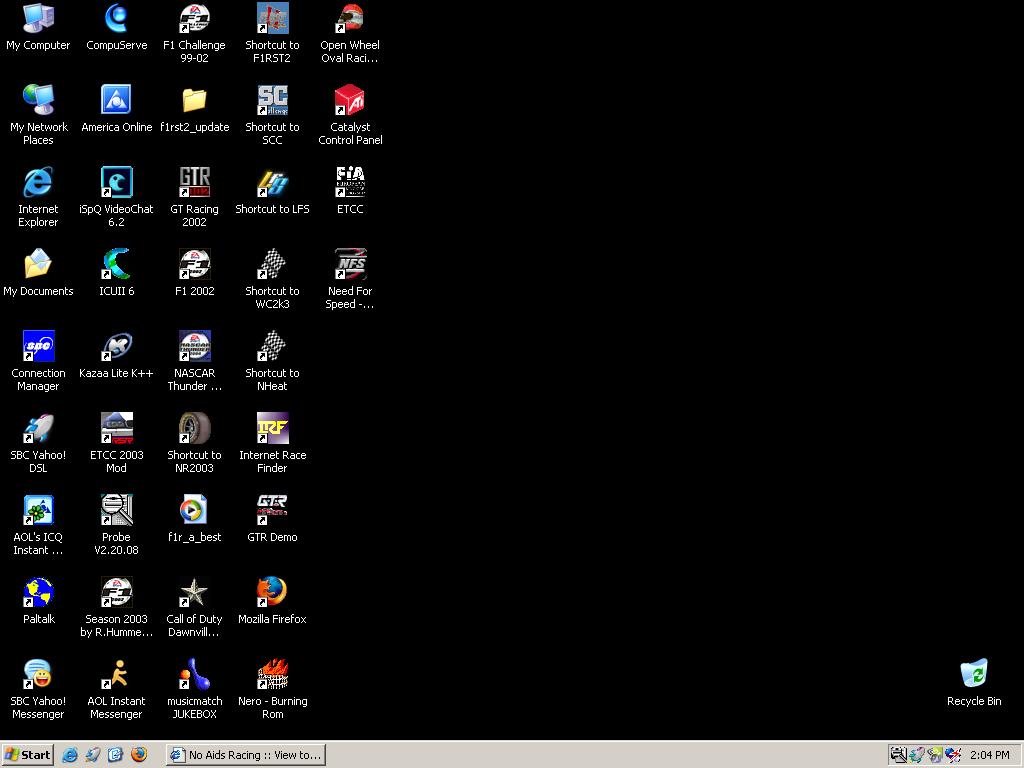Select the Paltalk desktop icon

click(x=38, y=592)
